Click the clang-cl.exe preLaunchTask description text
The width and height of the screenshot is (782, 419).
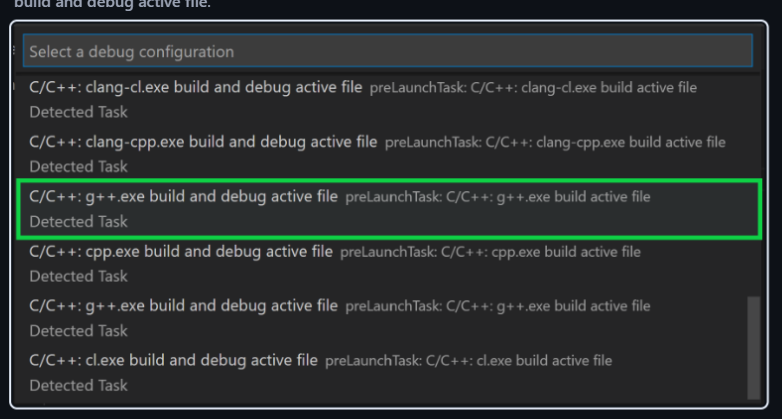[533, 88]
